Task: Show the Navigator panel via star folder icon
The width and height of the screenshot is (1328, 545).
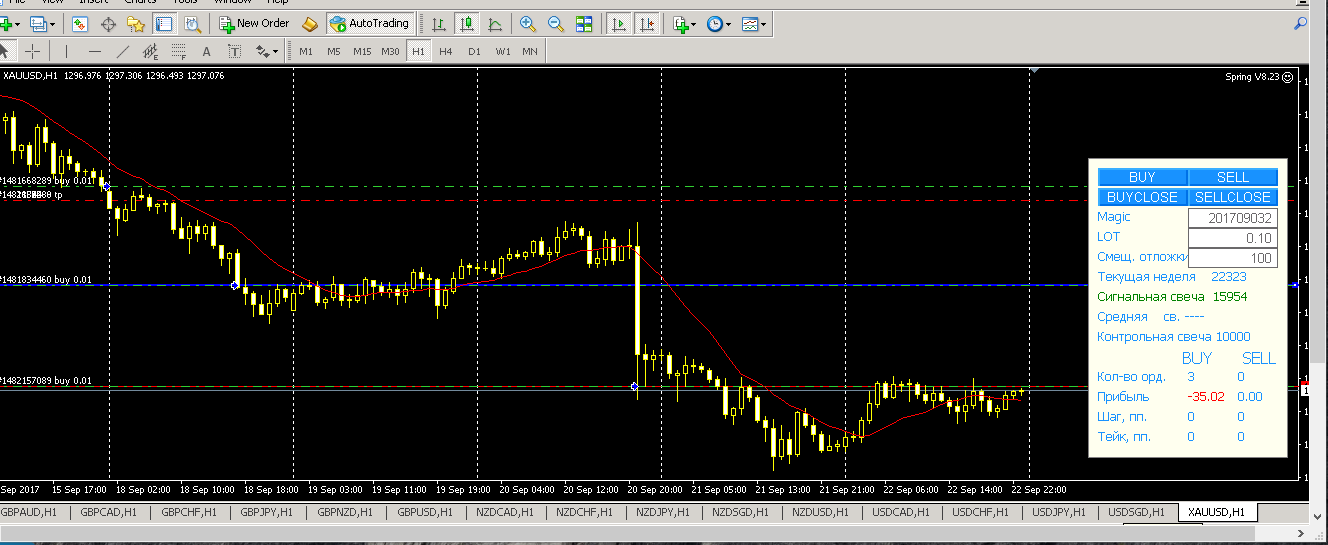Action: (137, 23)
